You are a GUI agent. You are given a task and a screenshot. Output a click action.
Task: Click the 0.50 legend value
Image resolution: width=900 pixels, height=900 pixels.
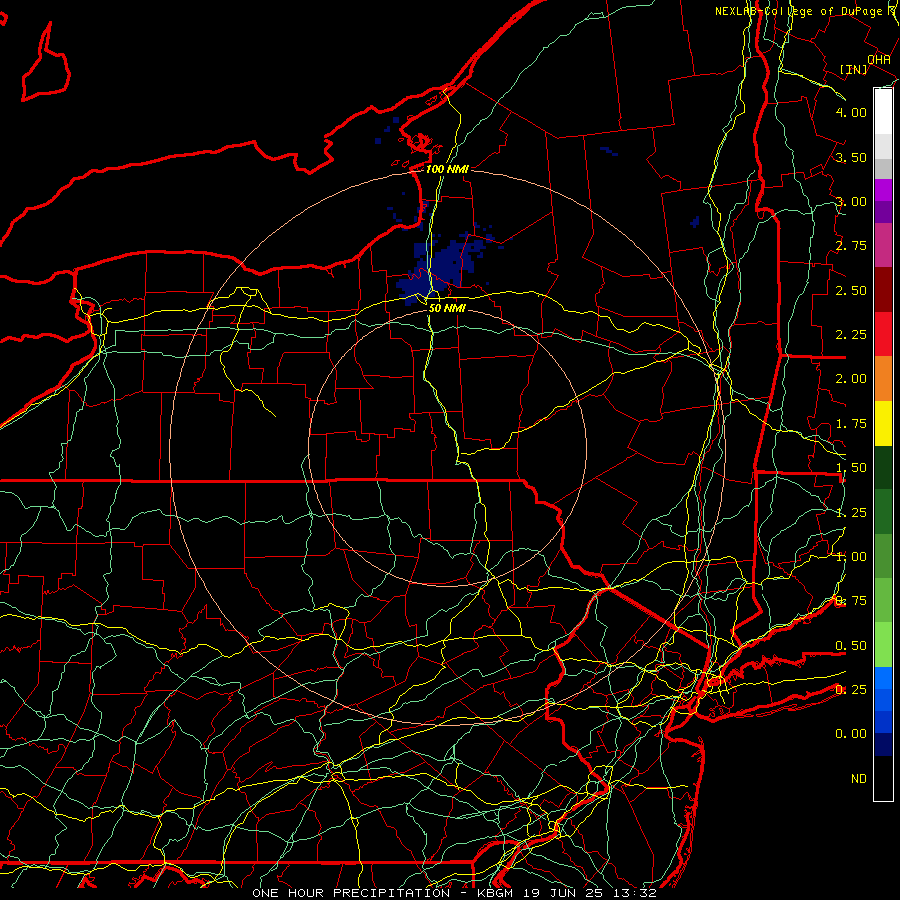click(851, 646)
